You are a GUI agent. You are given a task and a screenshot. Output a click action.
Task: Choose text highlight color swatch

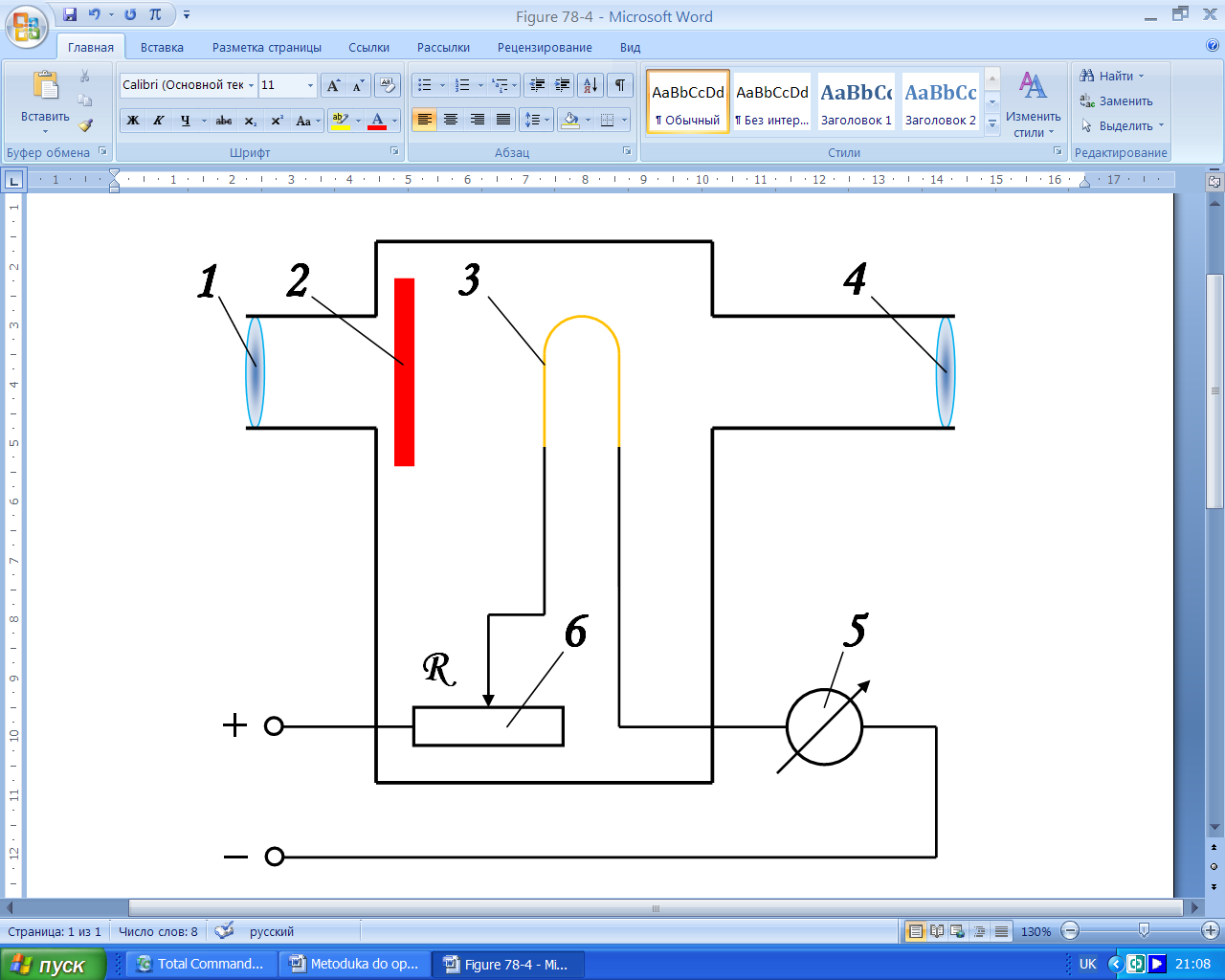click(340, 121)
